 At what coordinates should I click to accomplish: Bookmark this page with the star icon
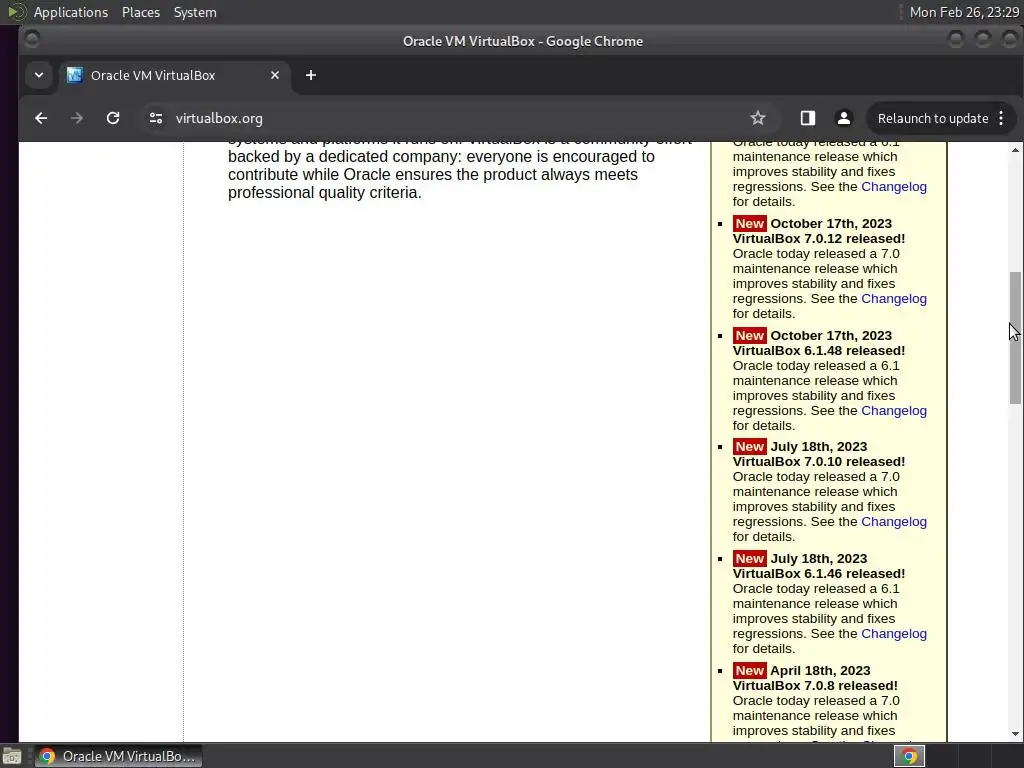pyautogui.click(x=758, y=118)
